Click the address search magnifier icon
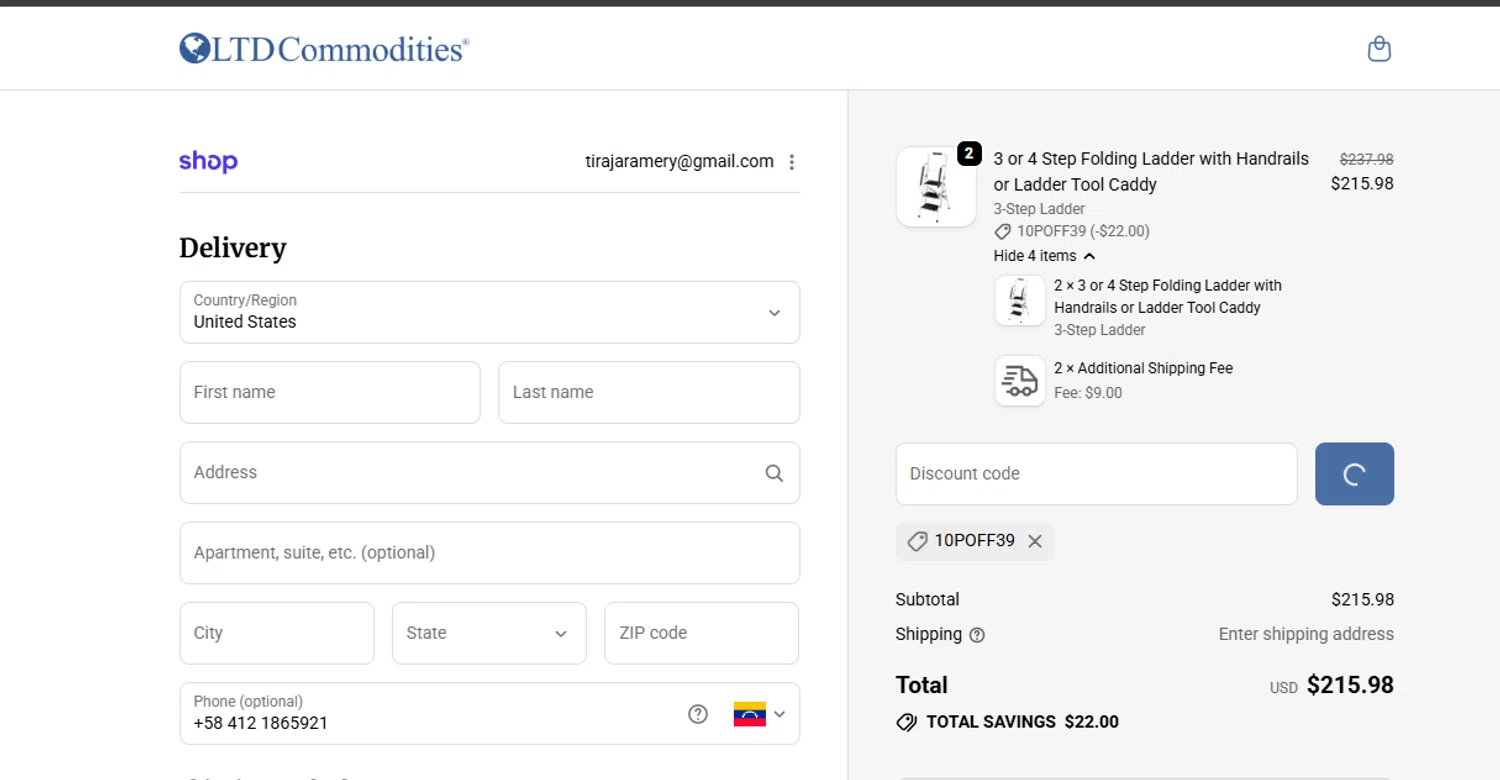The width and height of the screenshot is (1500, 780). pyautogui.click(x=774, y=473)
